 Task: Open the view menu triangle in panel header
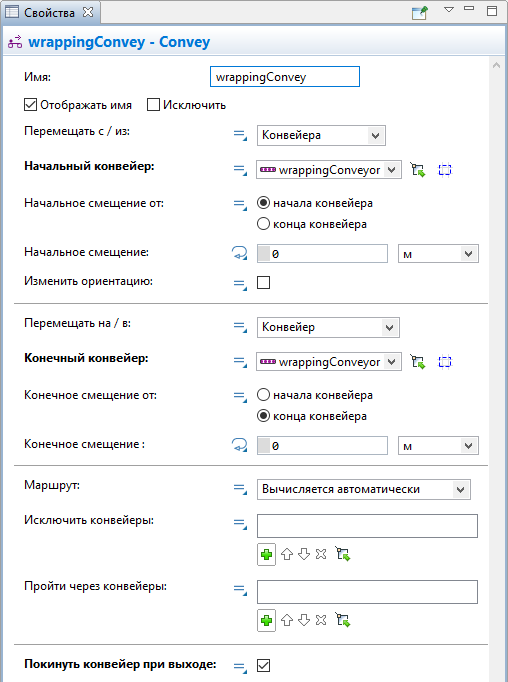tap(449, 10)
